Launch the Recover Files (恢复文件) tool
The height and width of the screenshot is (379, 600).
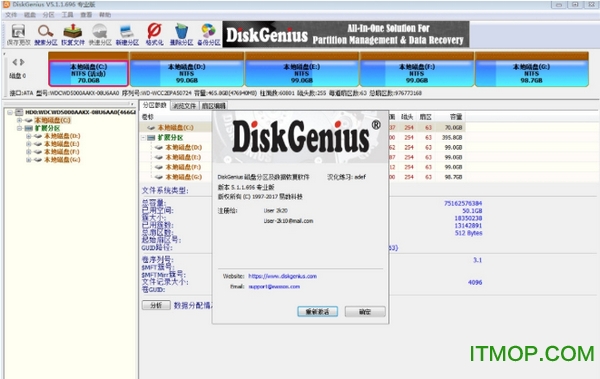(73, 34)
